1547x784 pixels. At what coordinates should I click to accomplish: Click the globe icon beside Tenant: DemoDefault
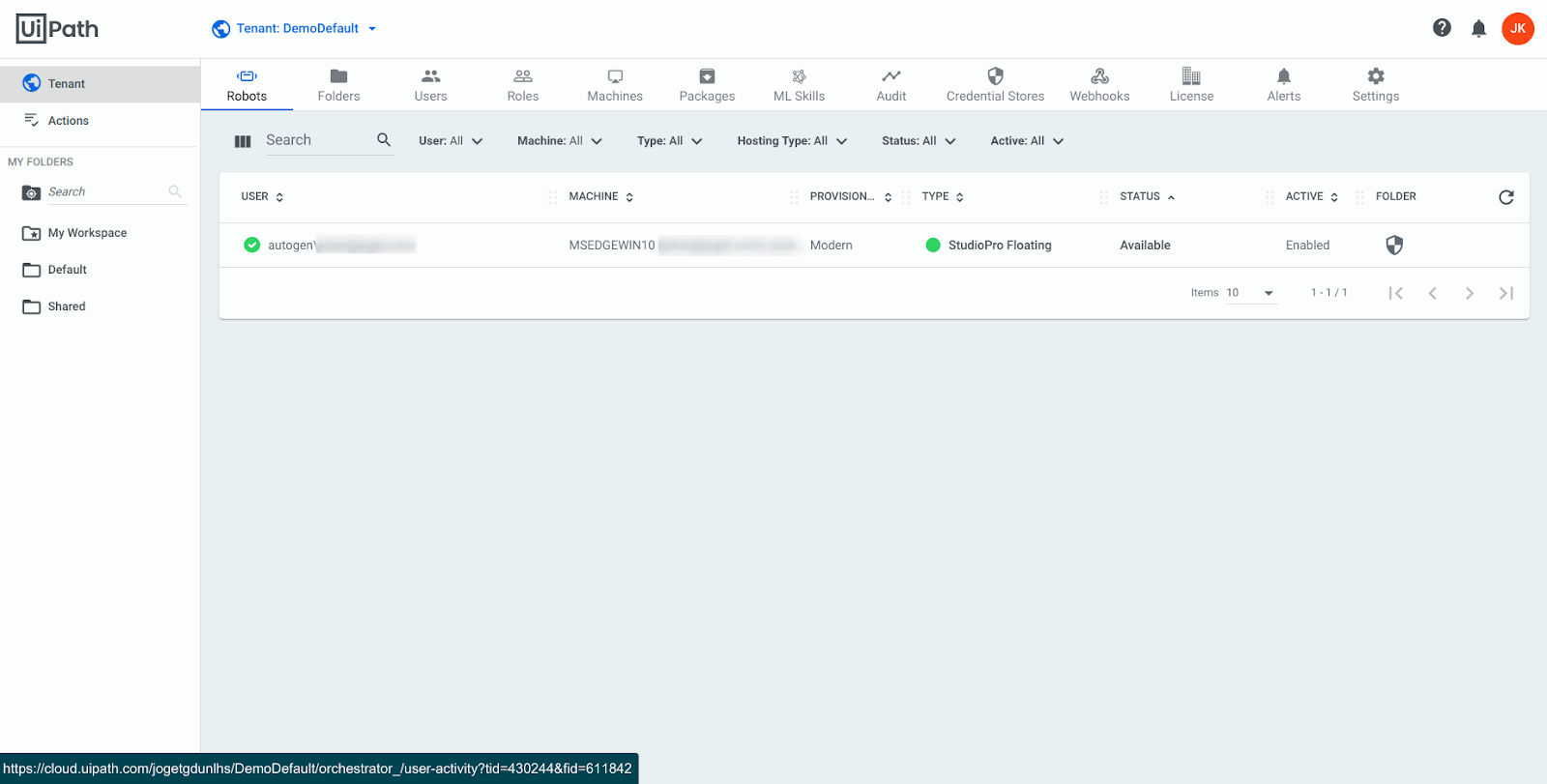point(220,29)
